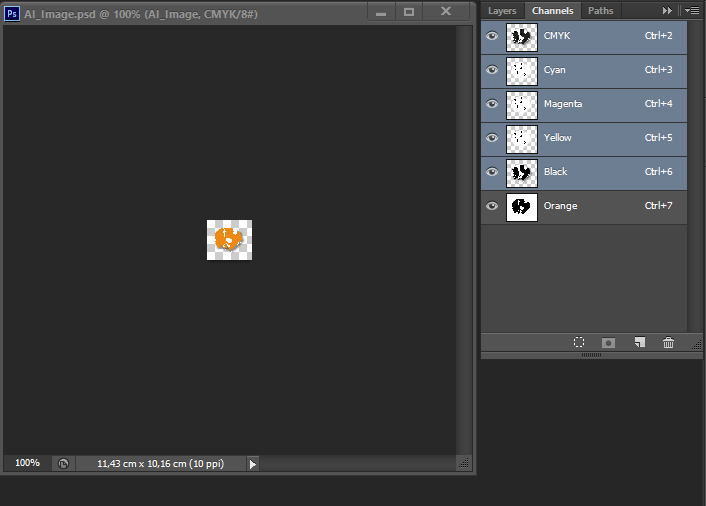
Task: Click the Channels panel scrollbar
Action: (x=695, y=177)
